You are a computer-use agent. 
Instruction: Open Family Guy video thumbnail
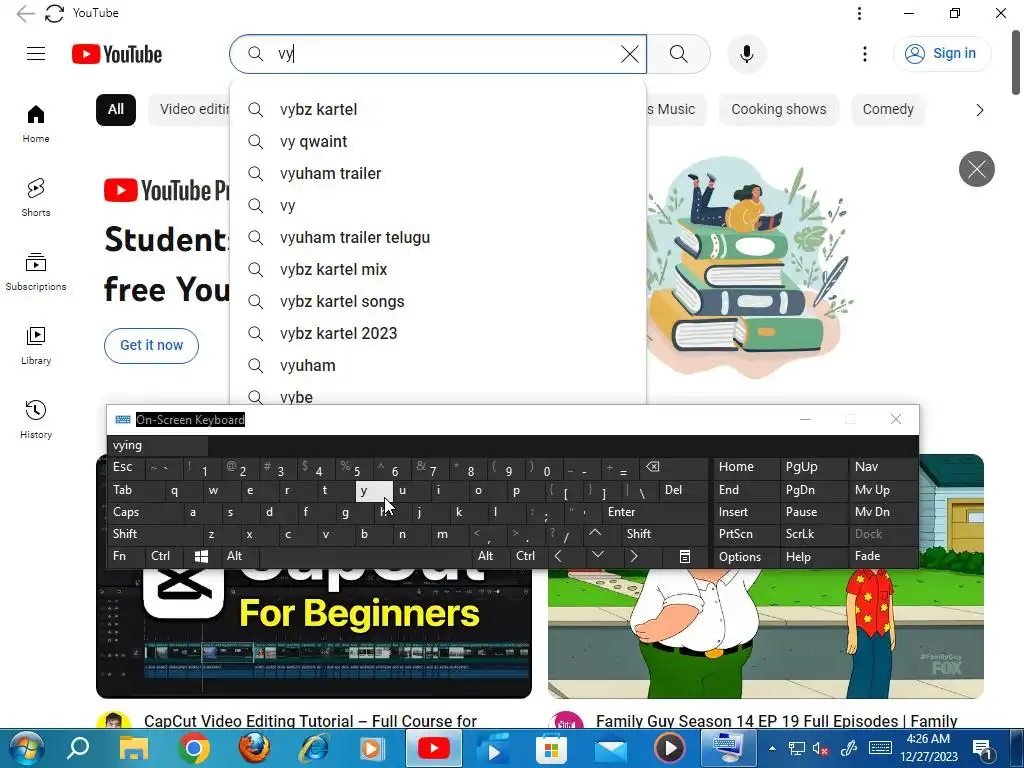(765, 632)
